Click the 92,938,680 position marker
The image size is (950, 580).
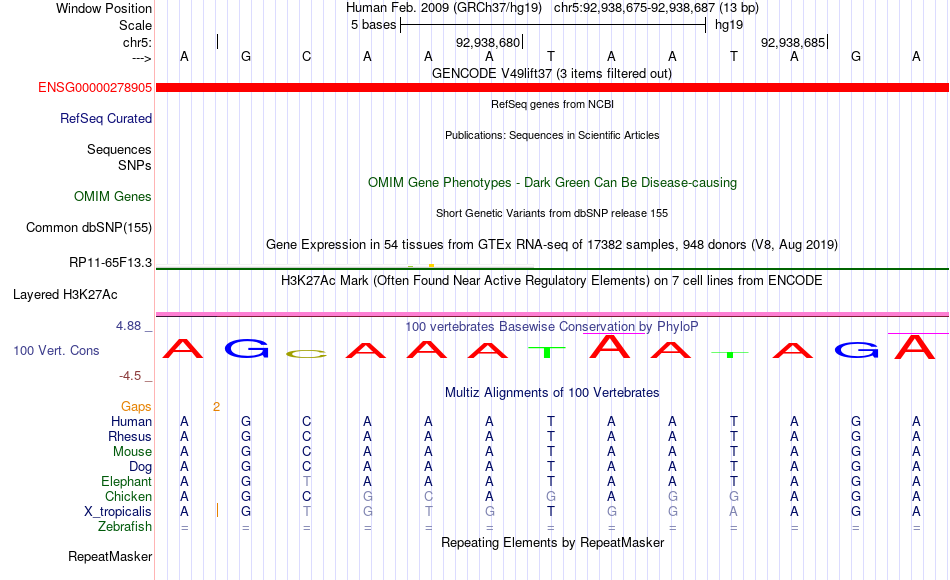(x=488, y=43)
